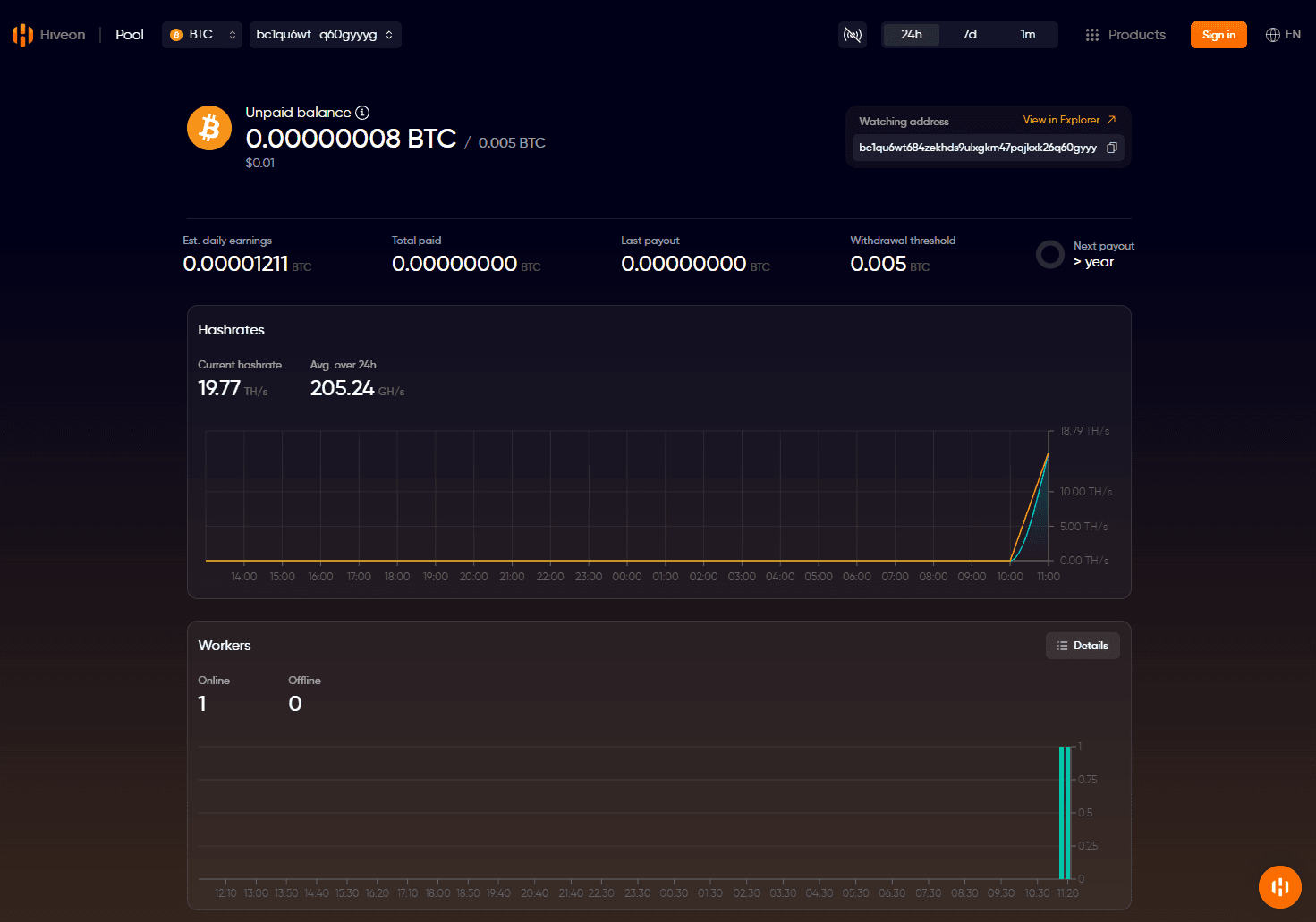Open View in Explorer link
The width and height of the screenshot is (1316, 922).
pos(1068,120)
